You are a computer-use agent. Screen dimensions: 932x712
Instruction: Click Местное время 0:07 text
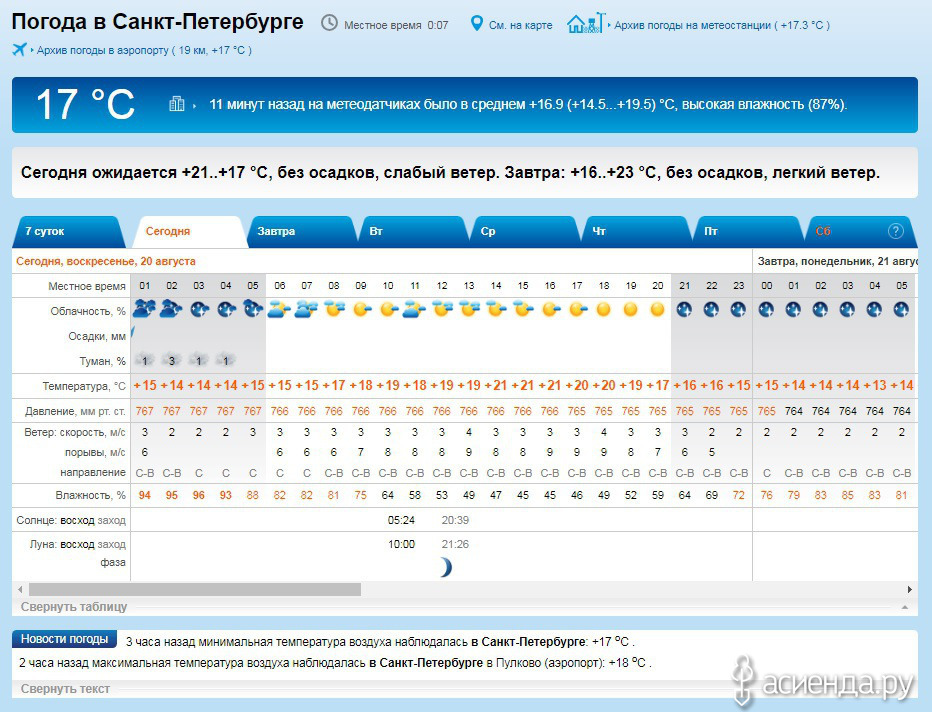click(x=396, y=26)
